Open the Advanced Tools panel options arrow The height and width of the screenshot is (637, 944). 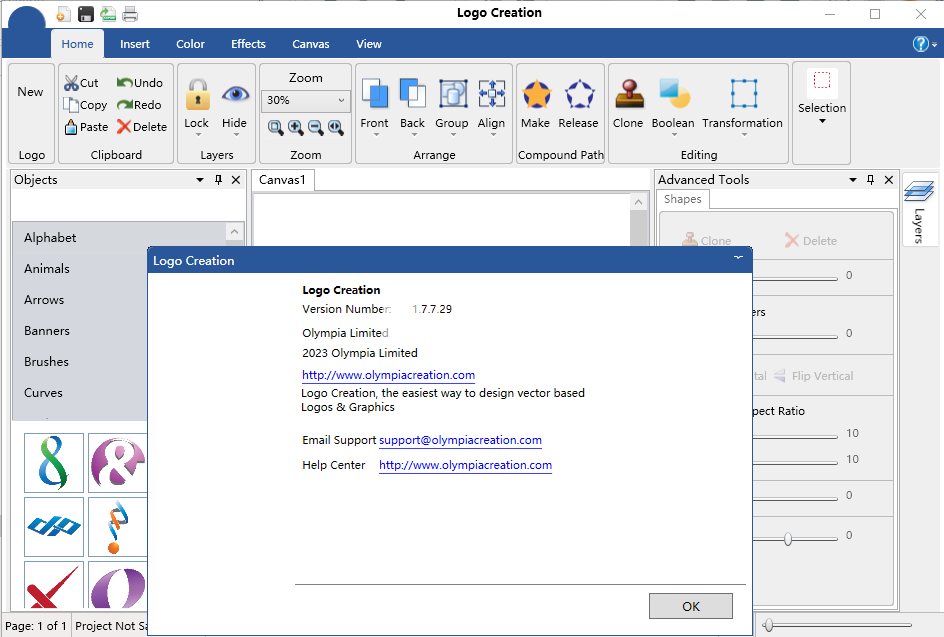point(852,180)
